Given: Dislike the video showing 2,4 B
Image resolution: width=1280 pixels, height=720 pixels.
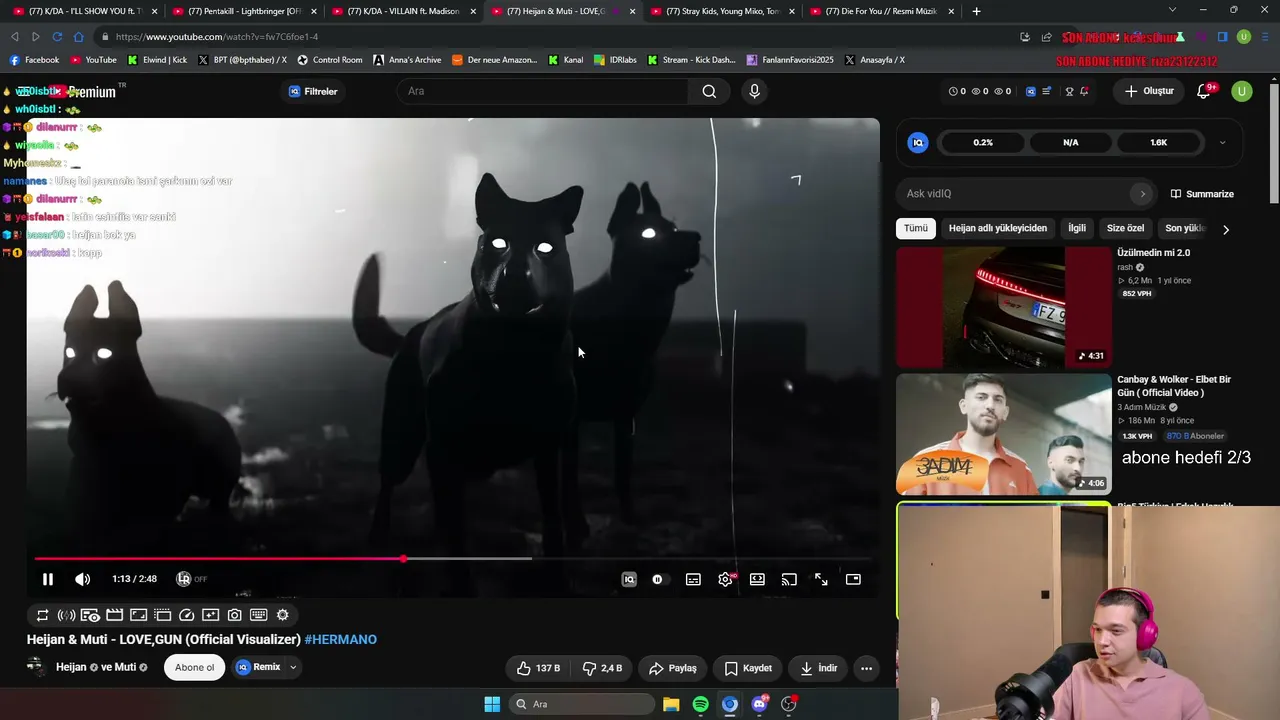Looking at the screenshot, I should tap(604, 668).
